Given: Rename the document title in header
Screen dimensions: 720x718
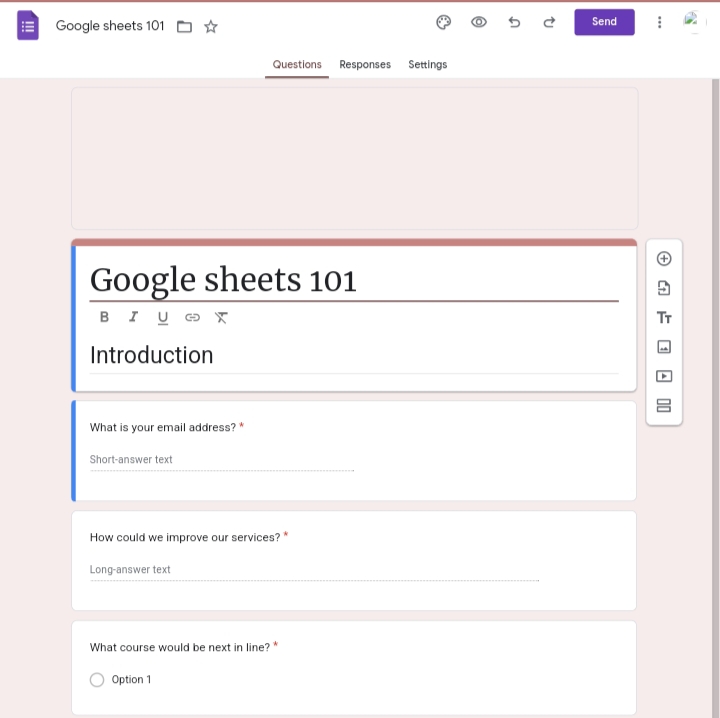Looking at the screenshot, I should click(x=110, y=26).
